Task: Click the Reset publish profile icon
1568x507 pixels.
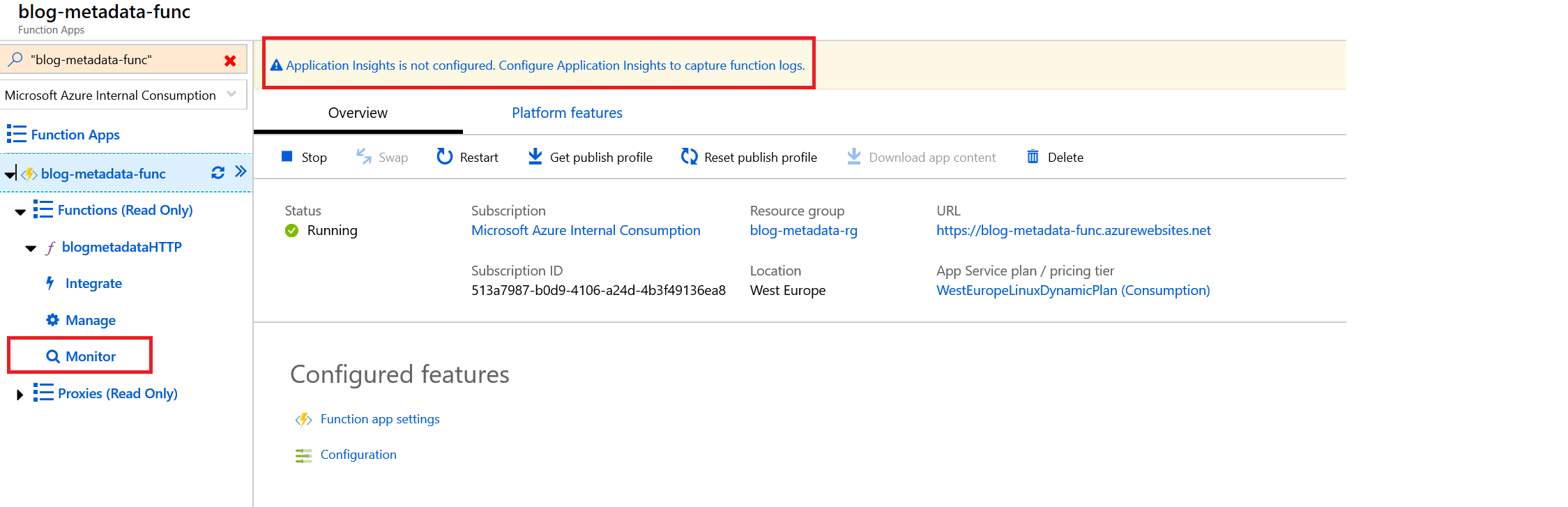Action: pyautogui.click(x=689, y=157)
